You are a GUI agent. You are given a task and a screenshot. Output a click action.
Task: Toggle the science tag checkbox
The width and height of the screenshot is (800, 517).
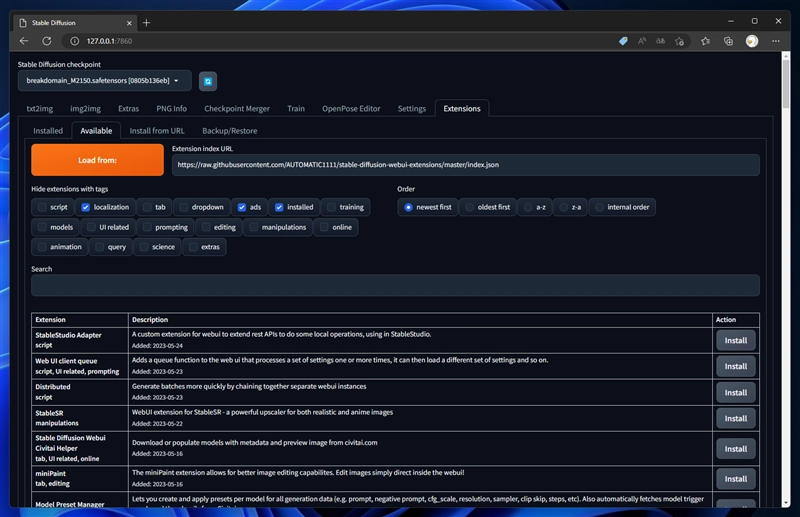(144, 247)
